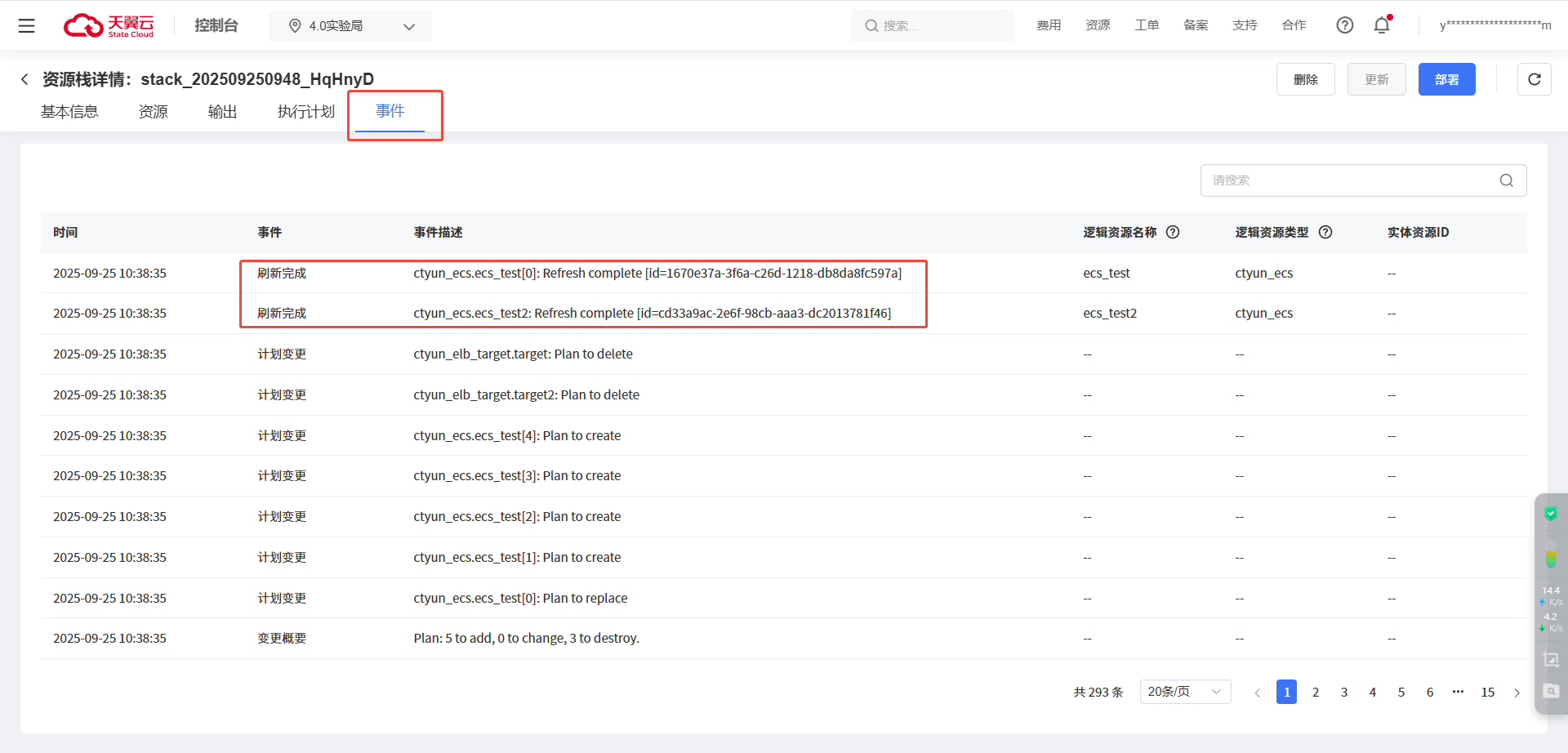Go to page 2 of events
This screenshot has width=1568, height=753.
coord(1316,693)
